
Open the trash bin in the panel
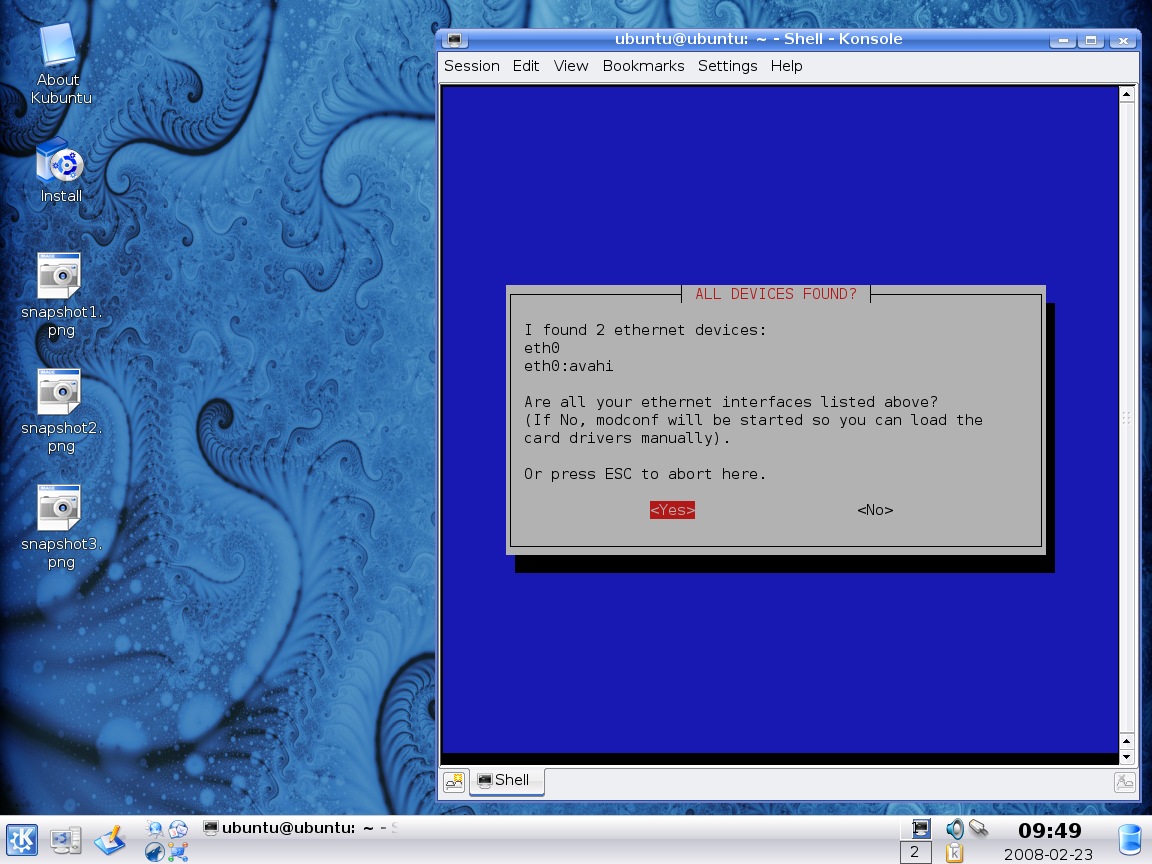1130,841
